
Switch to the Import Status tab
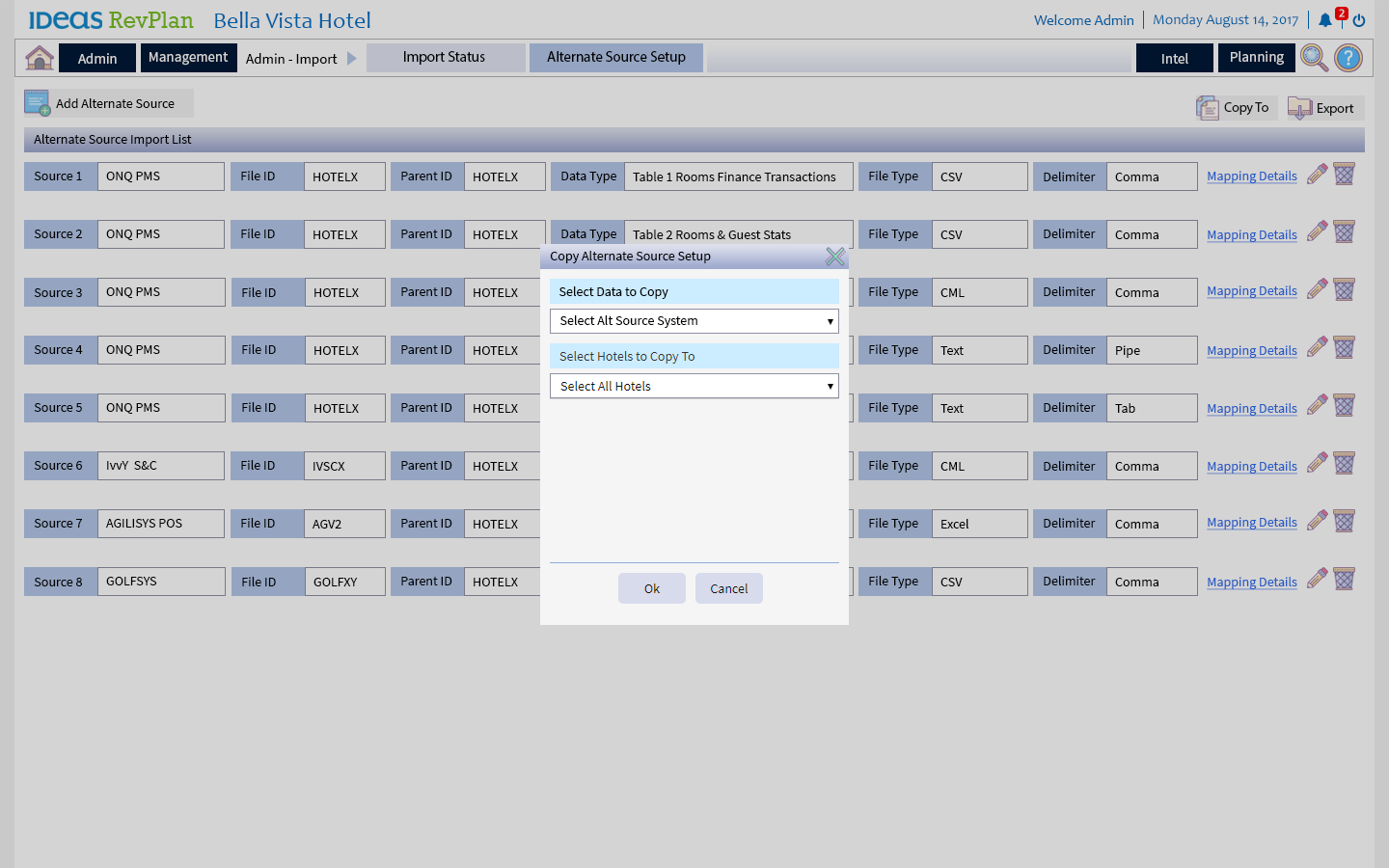point(445,58)
